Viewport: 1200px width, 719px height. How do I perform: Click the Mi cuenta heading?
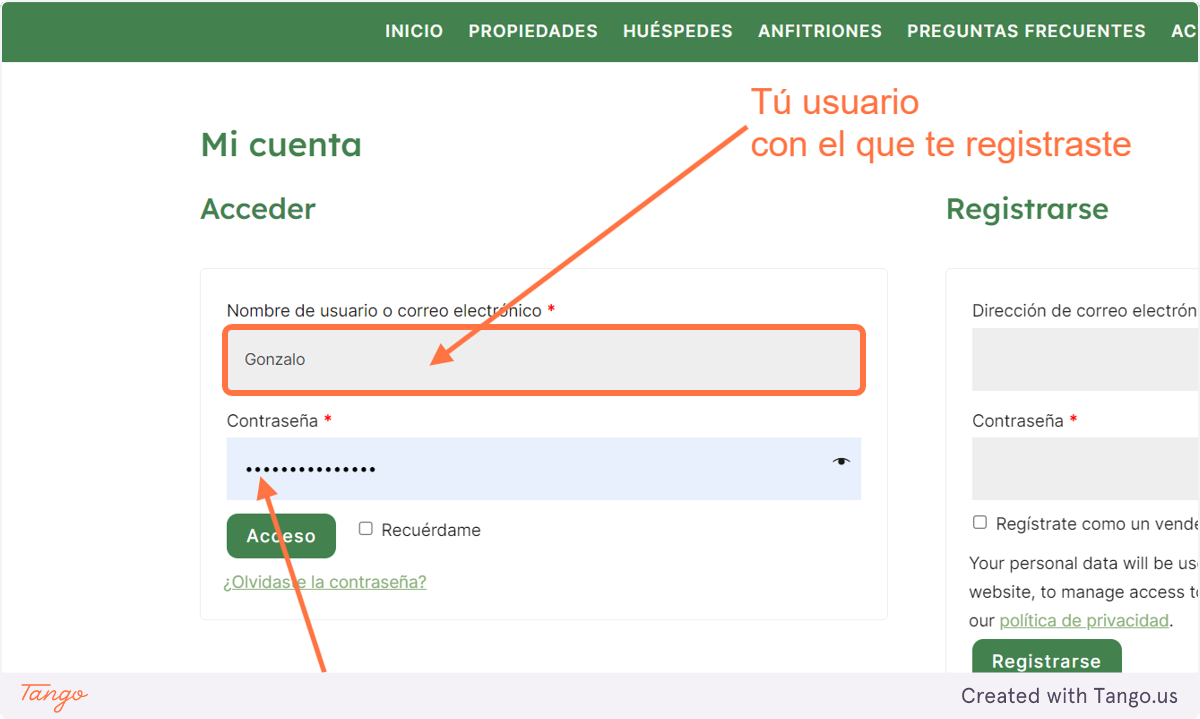pyautogui.click(x=281, y=145)
